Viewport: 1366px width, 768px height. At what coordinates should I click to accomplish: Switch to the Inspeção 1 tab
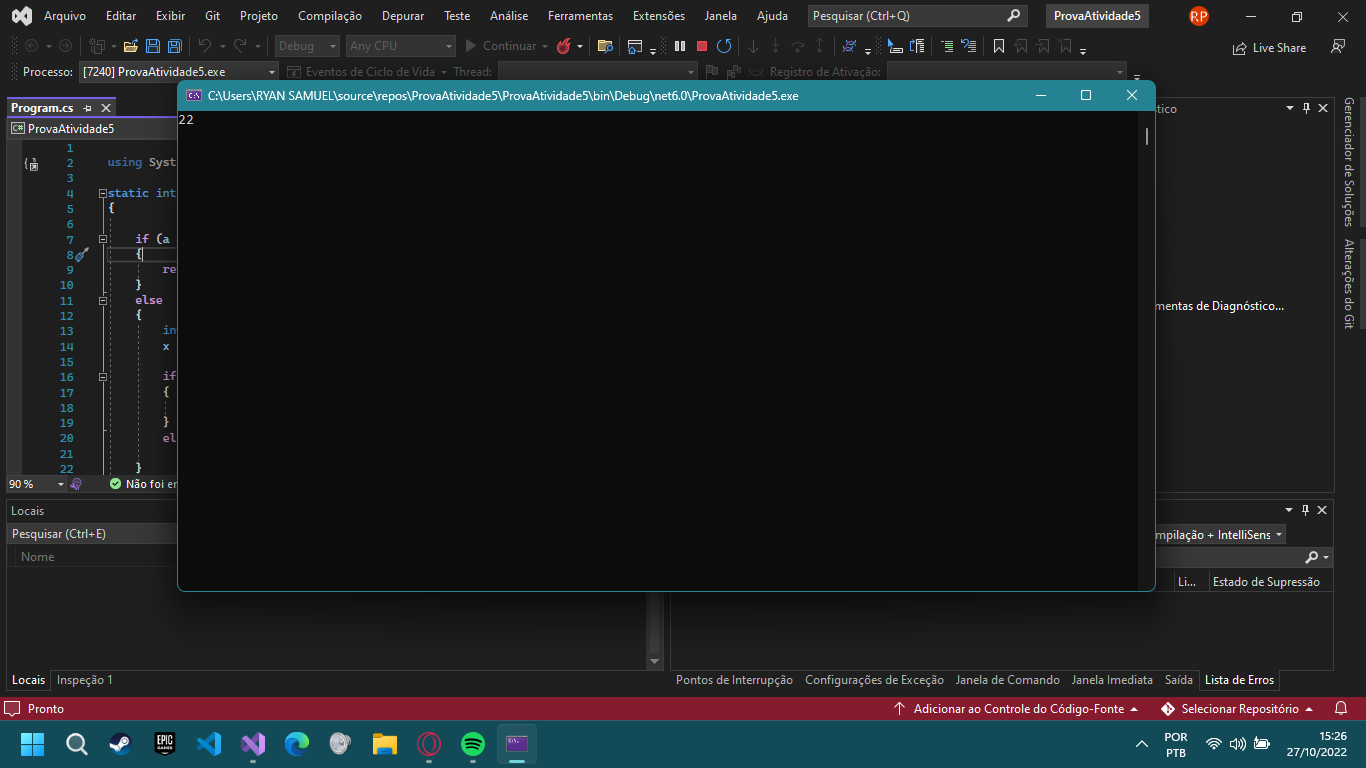click(84, 680)
